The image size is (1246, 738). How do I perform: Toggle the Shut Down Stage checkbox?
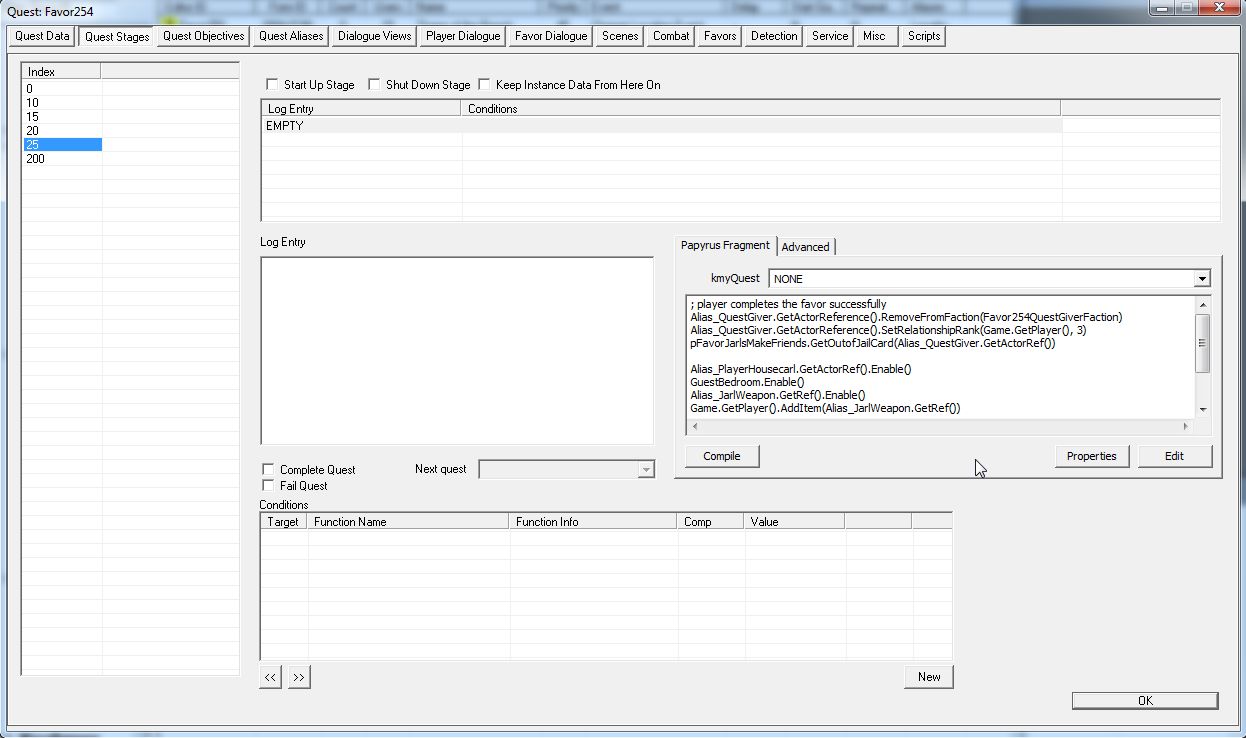click(375, 85)
